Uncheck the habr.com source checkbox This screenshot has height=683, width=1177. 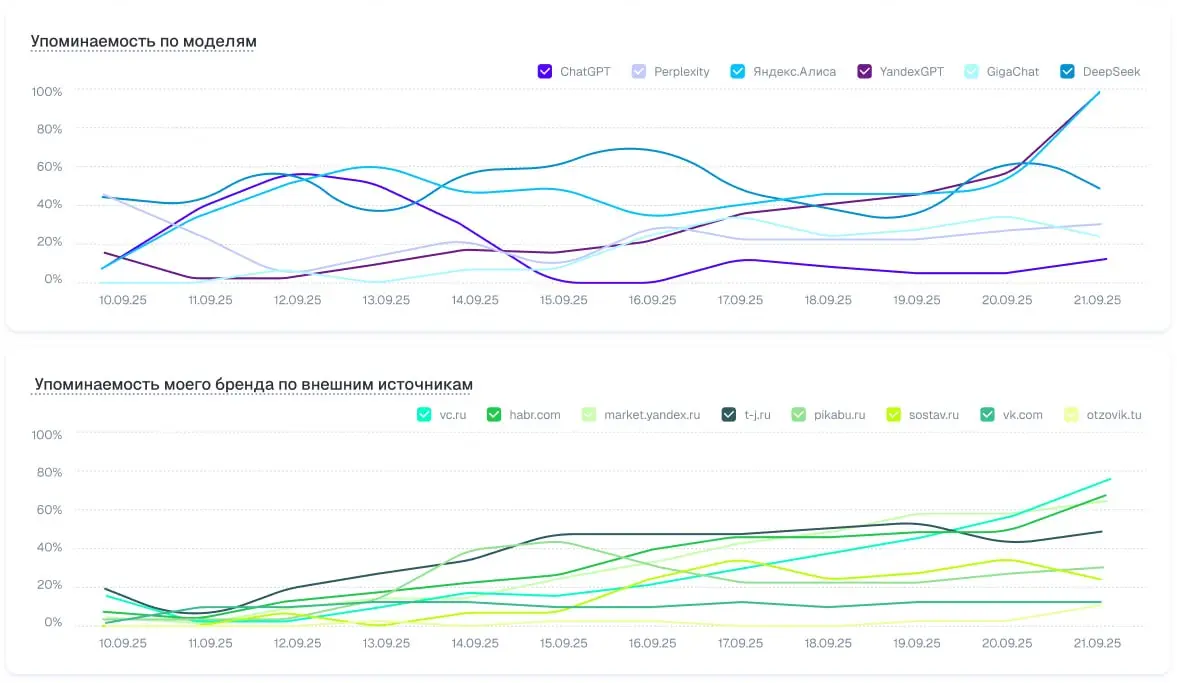(494, 414)
